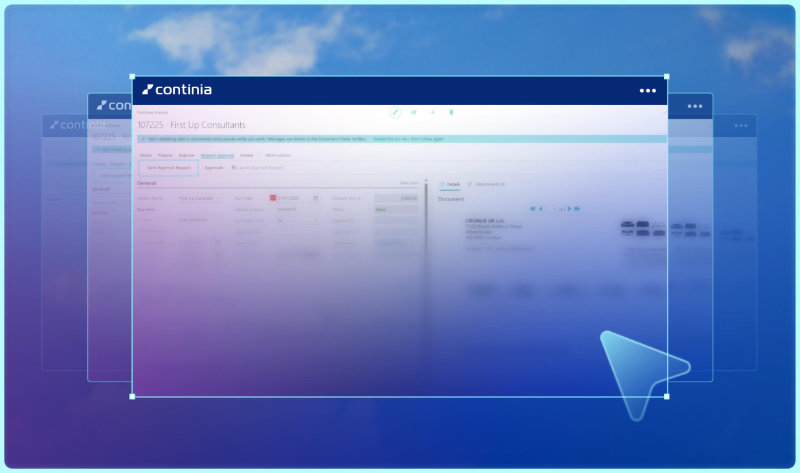Go to last document page arrow
Screen dimensions: 800x473
pos(577,209)
